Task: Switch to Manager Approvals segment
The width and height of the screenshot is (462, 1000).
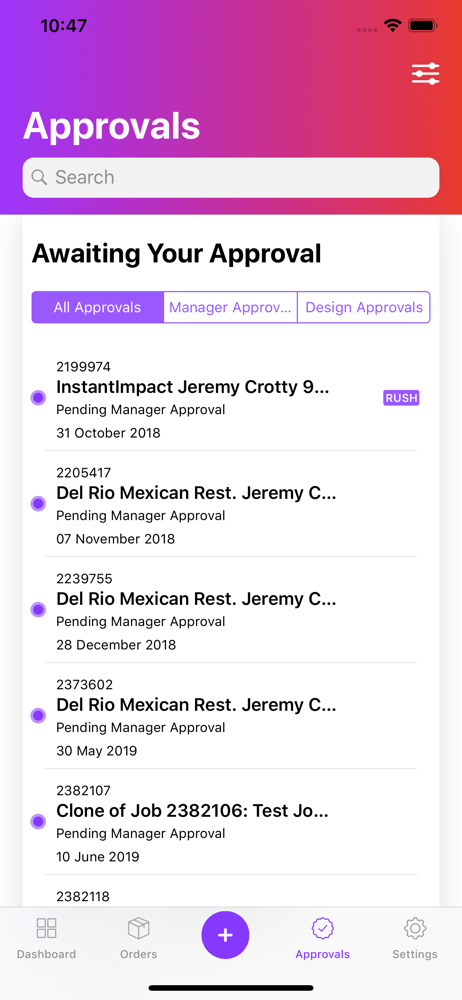Action: (230, 307)
